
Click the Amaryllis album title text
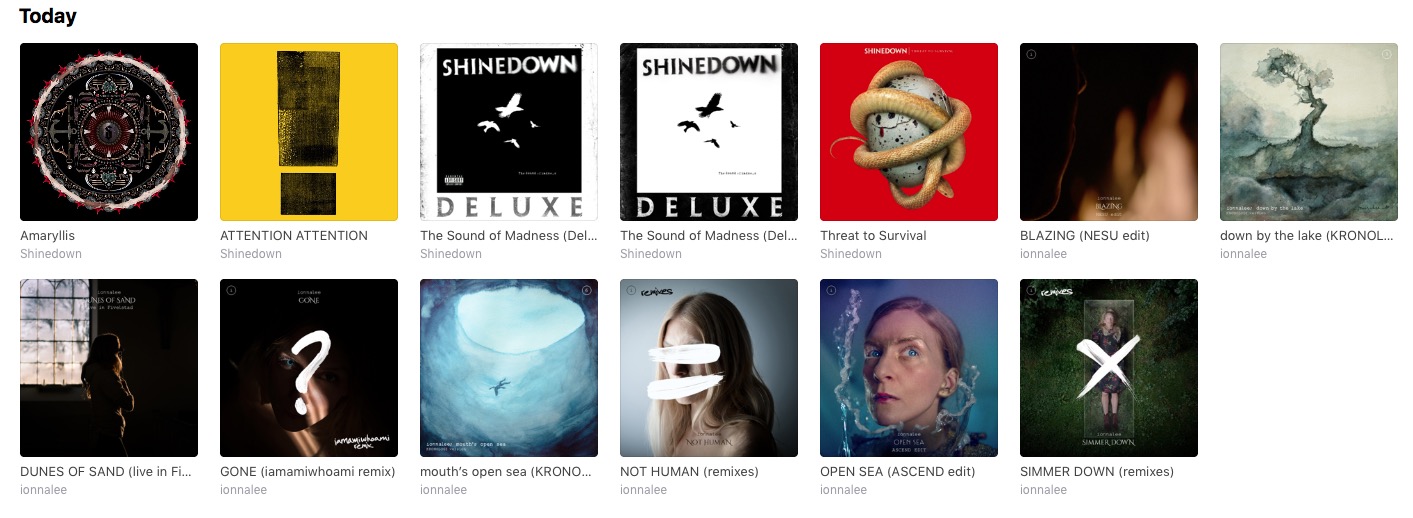point(48,236)
